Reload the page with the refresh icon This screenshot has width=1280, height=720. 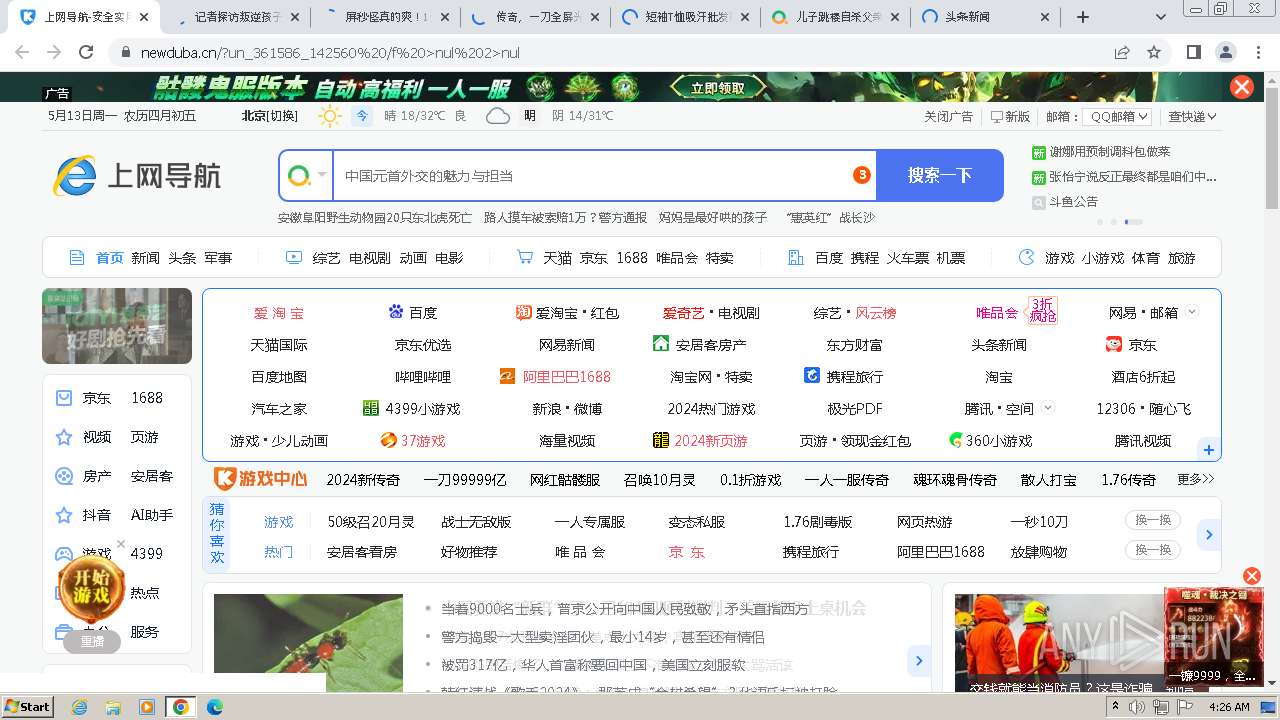tap(86, 52)
